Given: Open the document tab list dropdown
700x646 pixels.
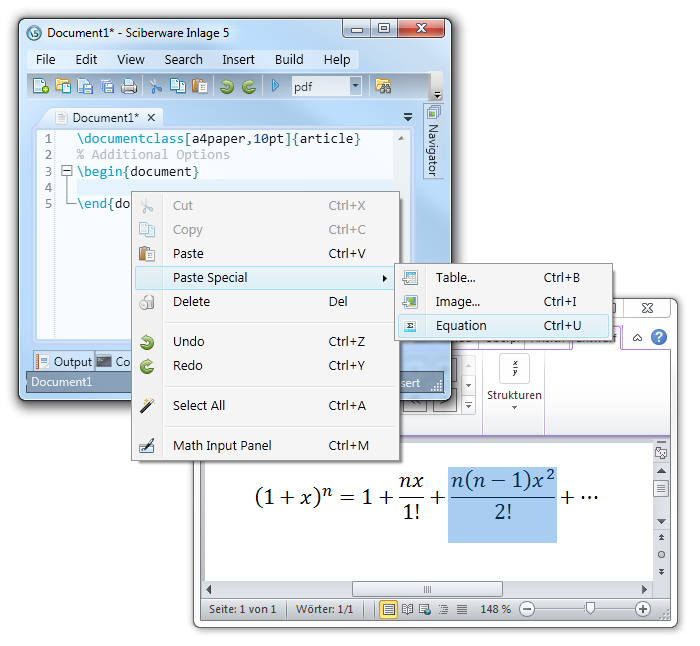Looking at the screenshot, I should point(408,117).
